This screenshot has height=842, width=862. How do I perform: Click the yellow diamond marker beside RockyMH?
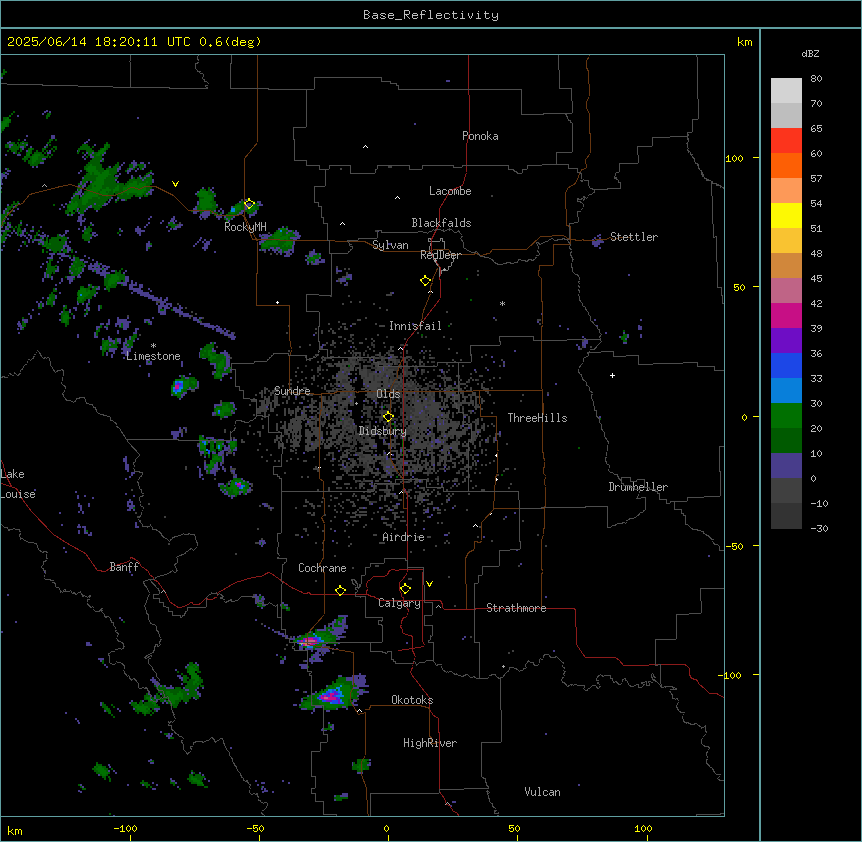click(249, 204)
